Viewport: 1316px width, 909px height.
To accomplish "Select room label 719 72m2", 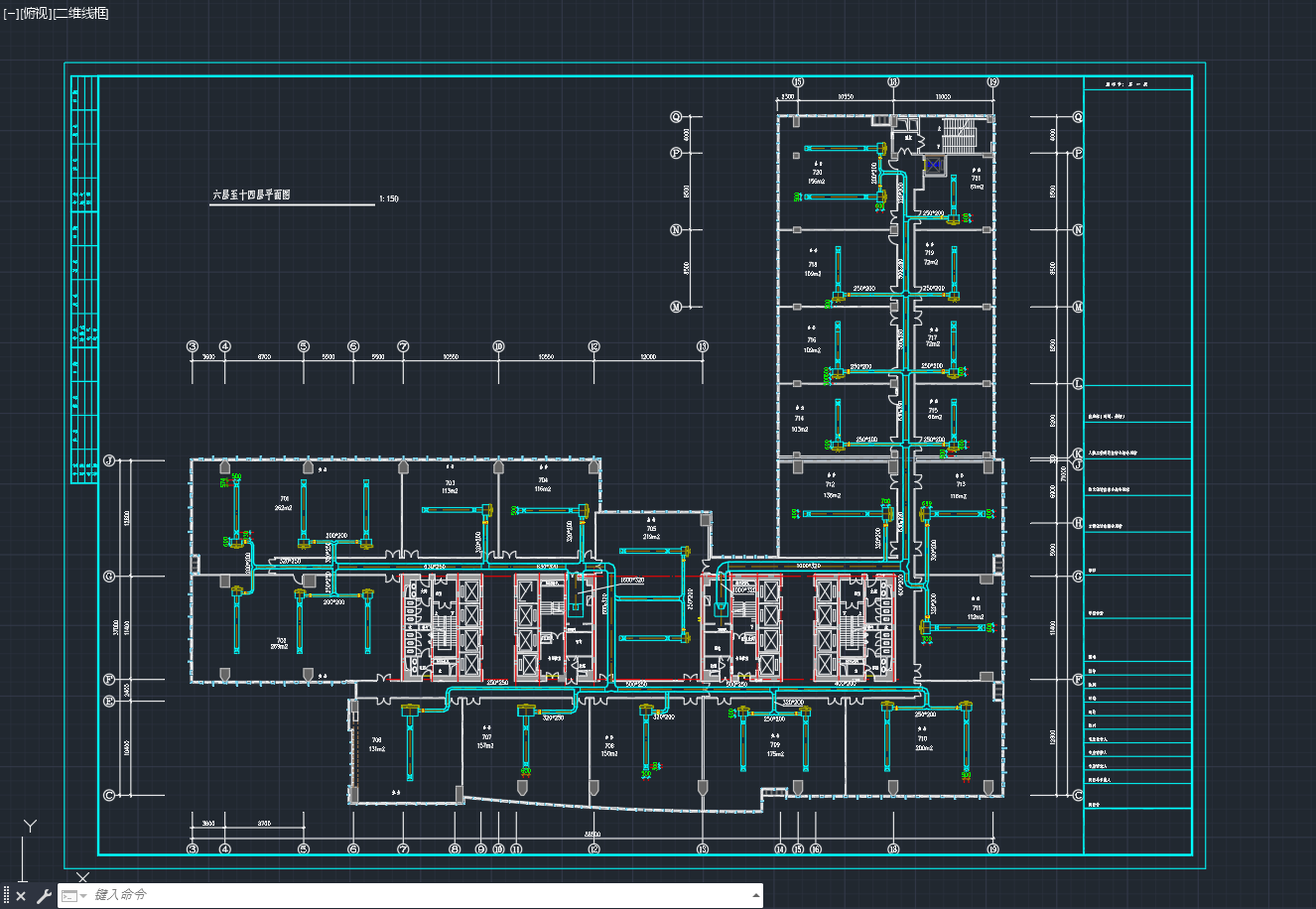I will coord(930,257).
